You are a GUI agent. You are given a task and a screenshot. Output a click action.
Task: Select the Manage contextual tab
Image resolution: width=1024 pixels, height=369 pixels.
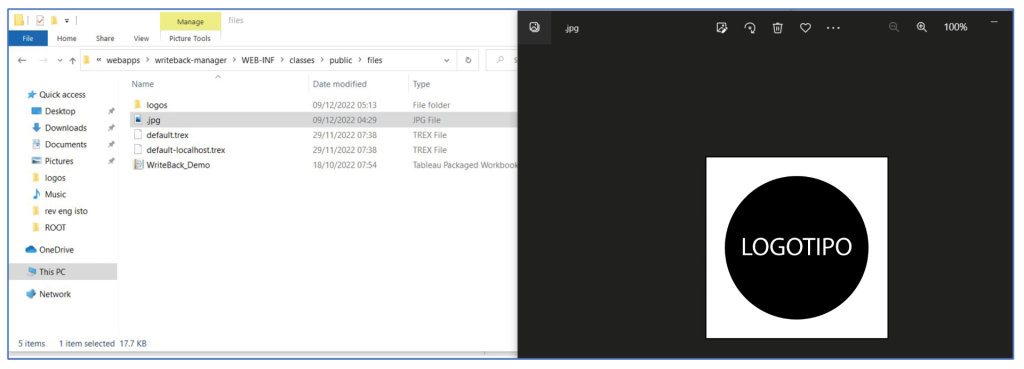[x=190, y=22]
